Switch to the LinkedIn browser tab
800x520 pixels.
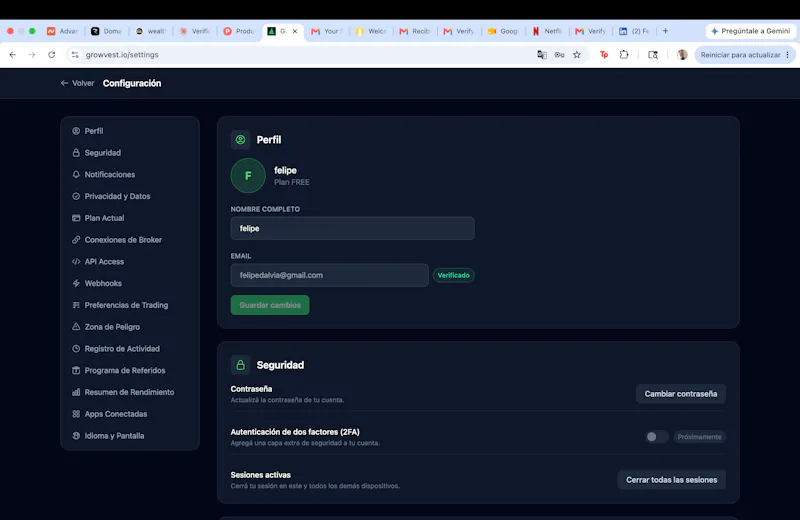(x=634, y=31)
